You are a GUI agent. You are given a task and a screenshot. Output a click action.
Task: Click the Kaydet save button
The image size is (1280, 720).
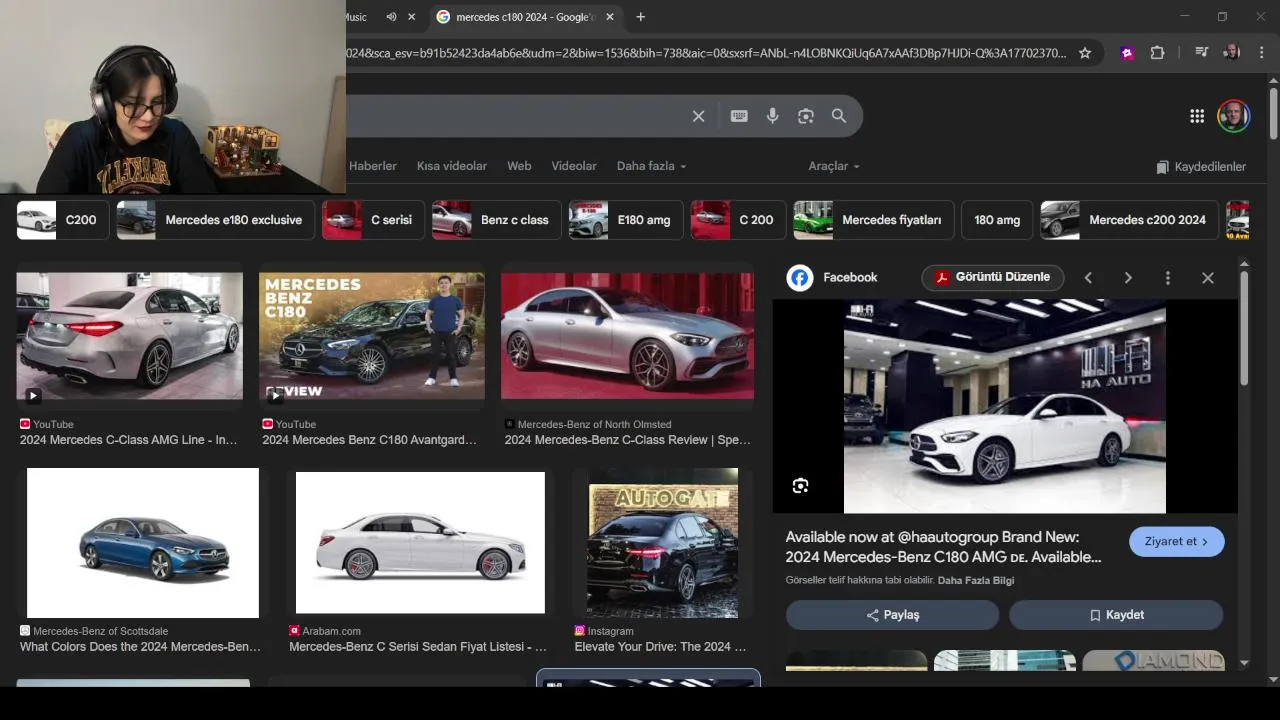1116,615
